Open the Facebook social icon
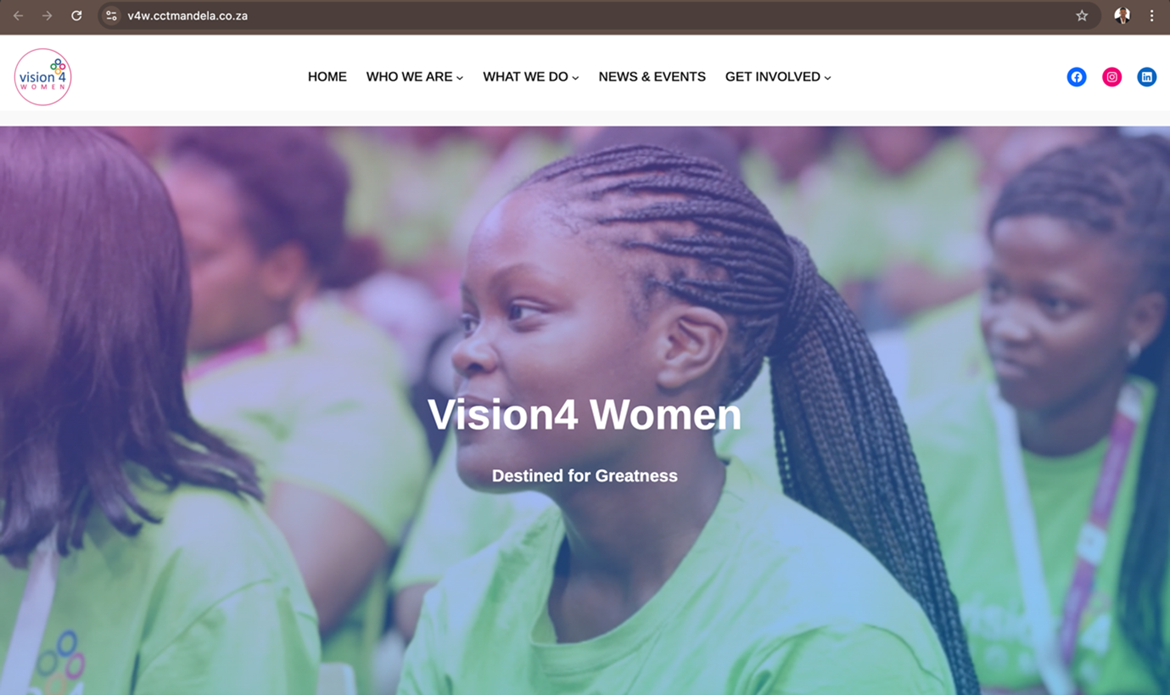This screenshot has height=695, width=1170. (1076, 77)
